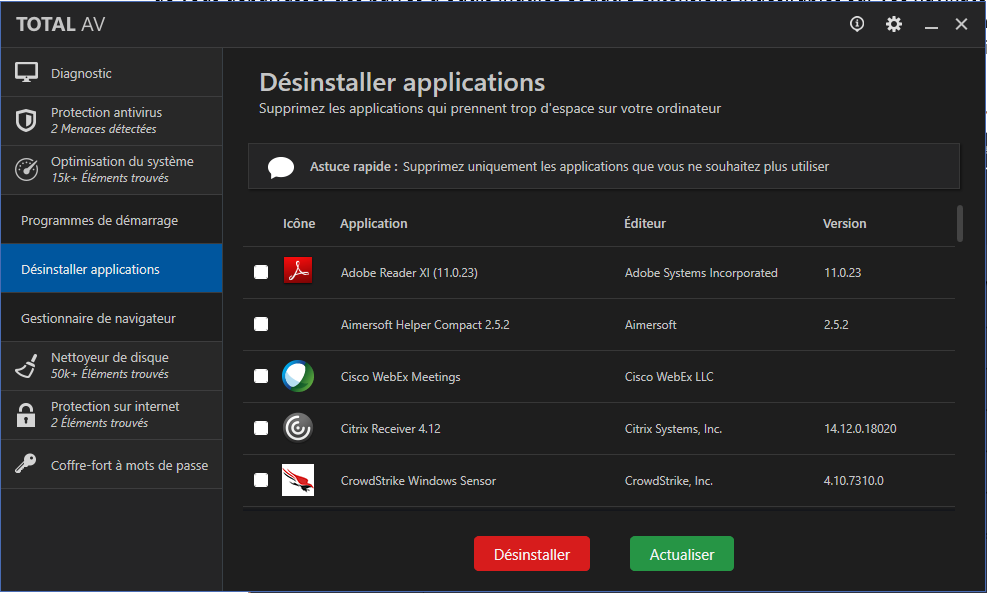Viewport: 987px width, 593px height.
Task: Click publisher Citrix Systems, Inc.
Action: pyautogui.click(x=673, y=429)
